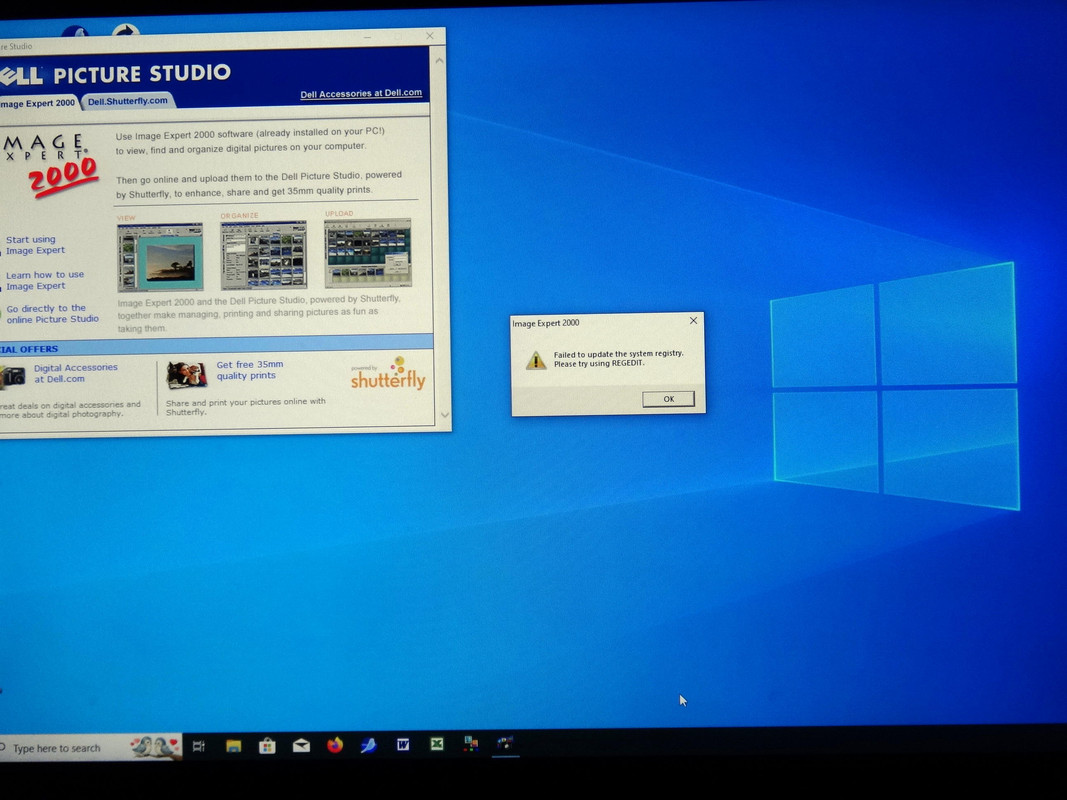Click the warning icon in the error dialog
This screenshot has width=1067, height=800.
point(536,360)
